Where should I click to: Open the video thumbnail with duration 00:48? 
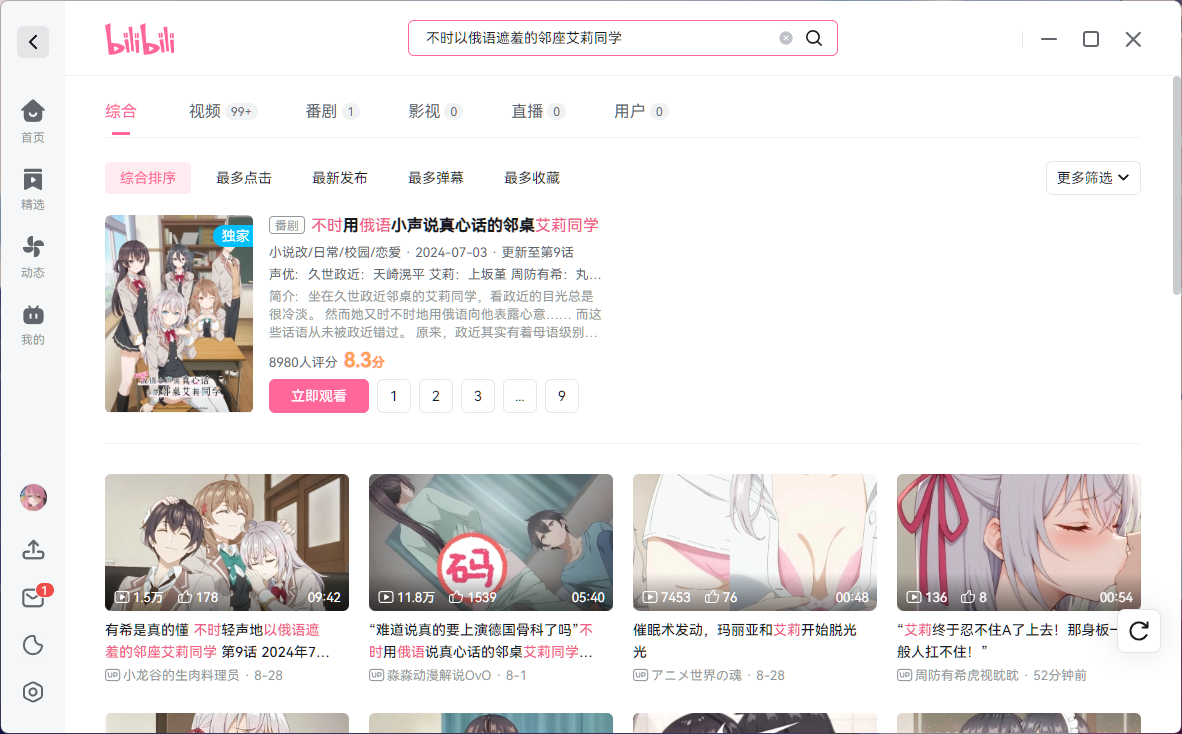tap(755, 542)
